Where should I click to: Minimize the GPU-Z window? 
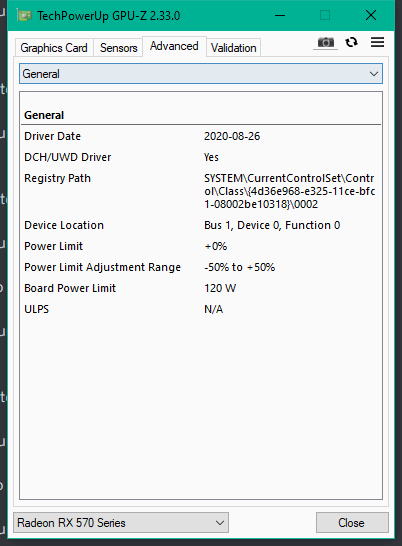tap(280, 16)
